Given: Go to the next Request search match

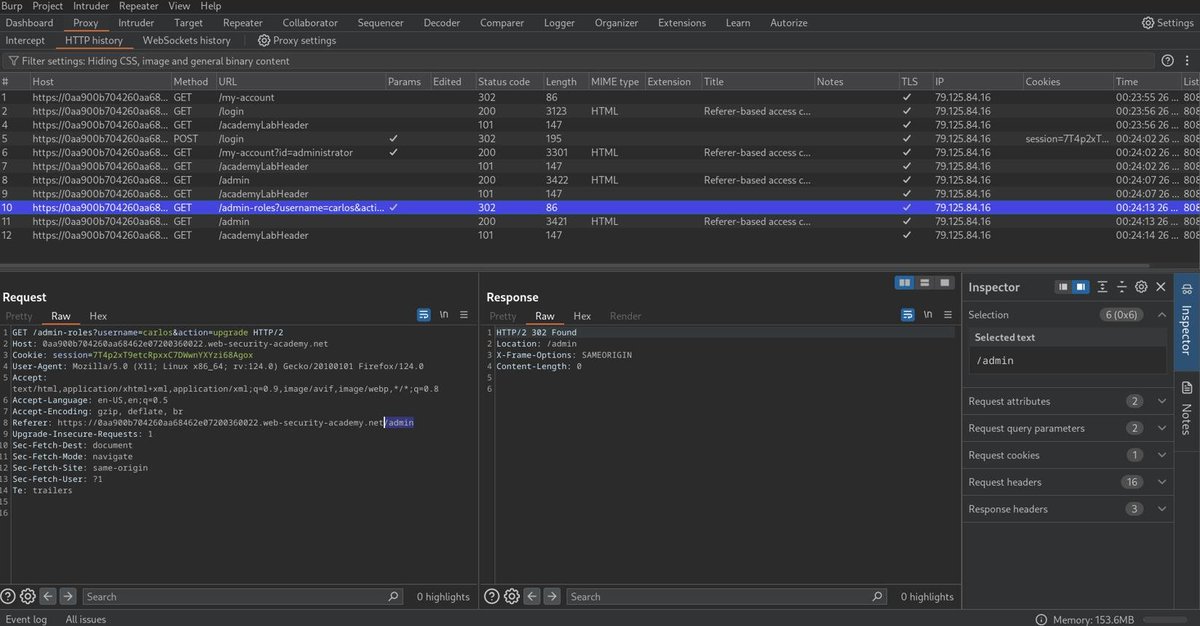Looking at the screenshot, I should pos(68,596).
